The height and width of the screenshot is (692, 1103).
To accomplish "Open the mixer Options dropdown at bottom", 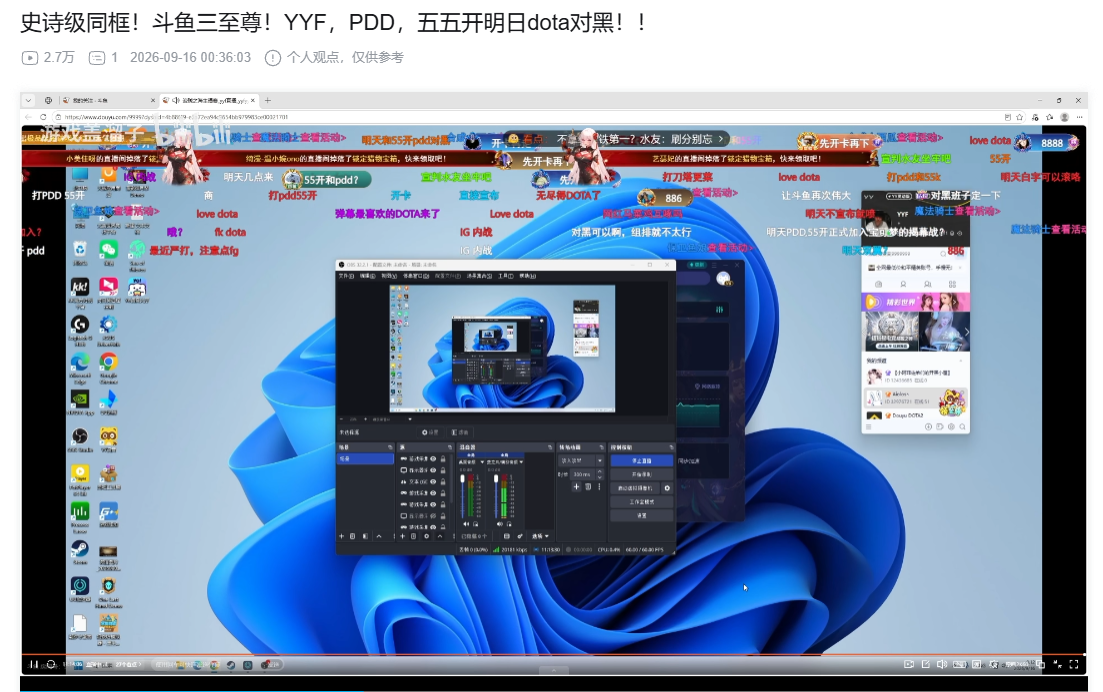I will click(540, 536).
